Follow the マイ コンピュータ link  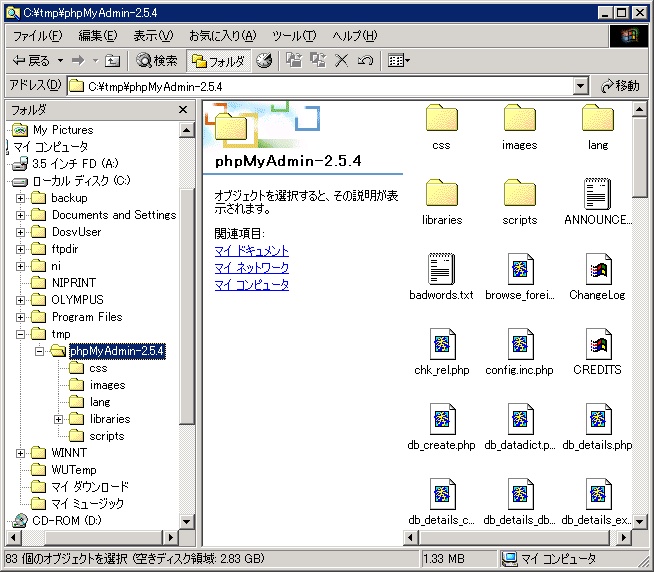coord(252,285)
